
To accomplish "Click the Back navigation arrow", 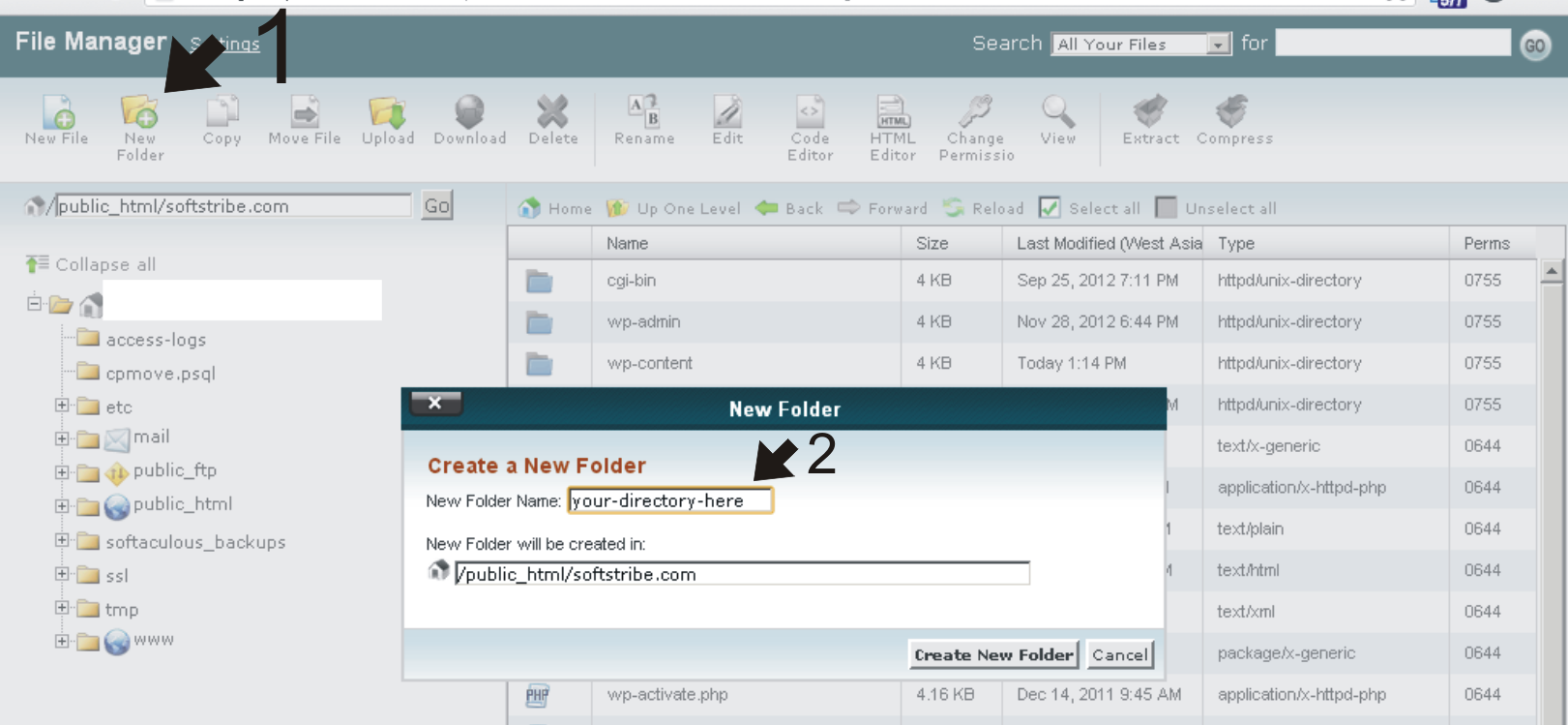I will coord(789,208).
